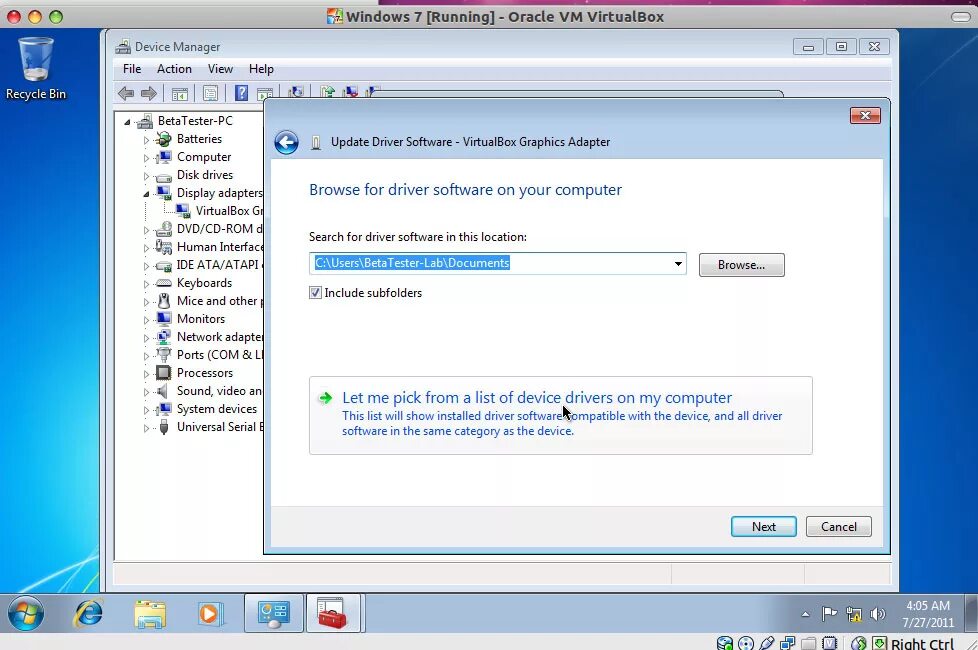
Task: Open the Action menu
Action: [174, 69]
